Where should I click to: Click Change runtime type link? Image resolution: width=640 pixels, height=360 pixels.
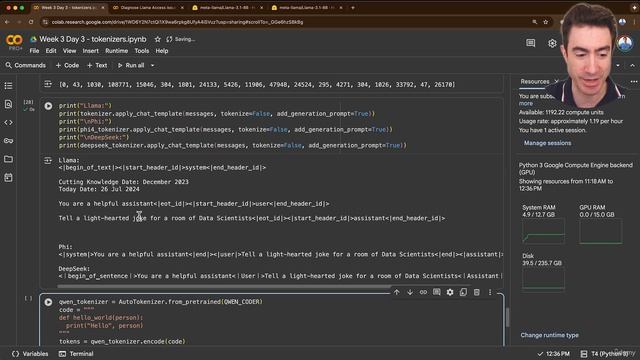tap(549, 335)
